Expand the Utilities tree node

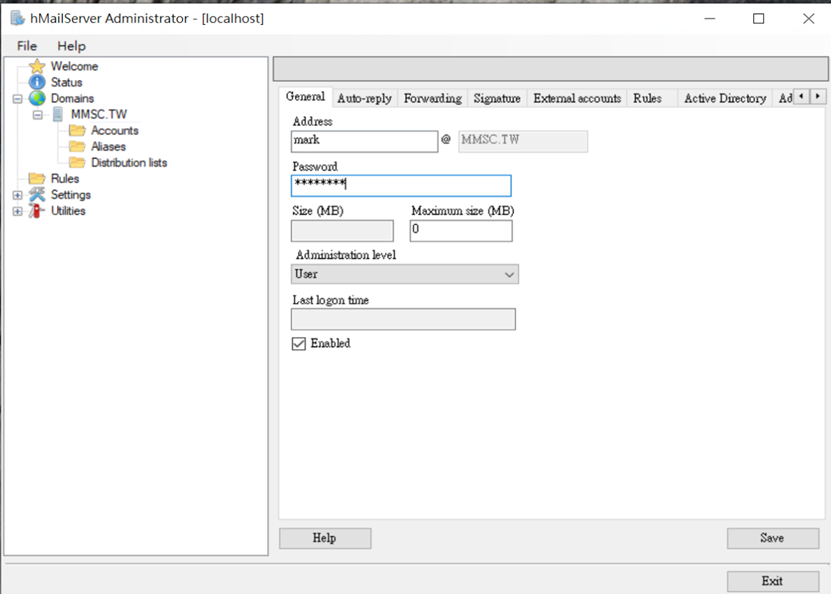17,211
